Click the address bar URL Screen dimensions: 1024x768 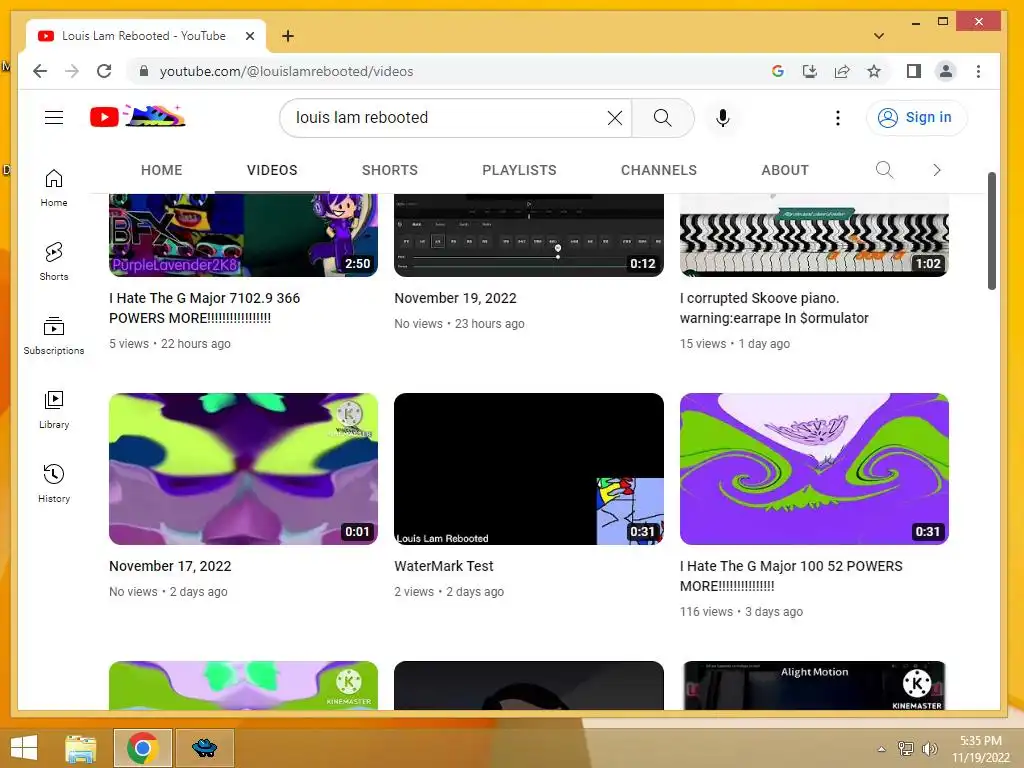pos(286,71)
